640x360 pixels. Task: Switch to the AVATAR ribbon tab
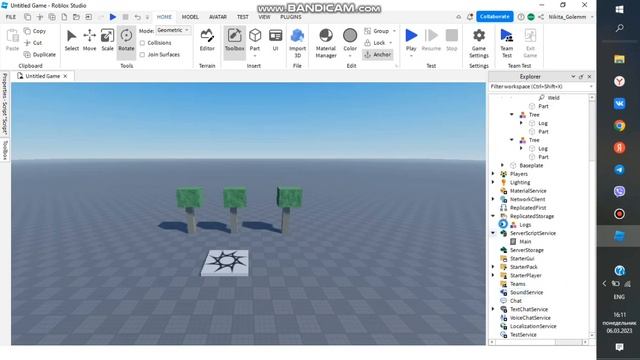(218, 17)
